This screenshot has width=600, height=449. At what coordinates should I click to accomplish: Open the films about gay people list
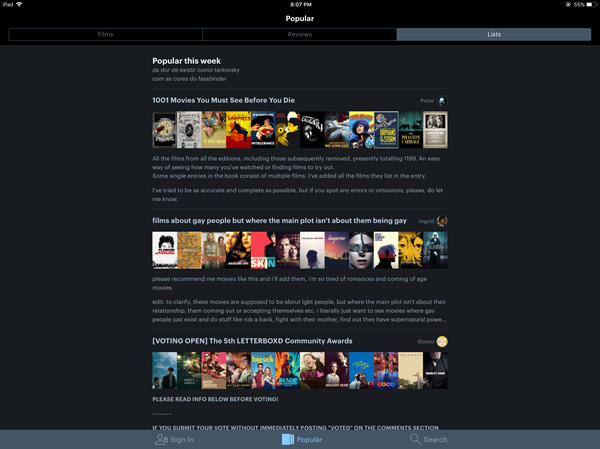point(279,220)
